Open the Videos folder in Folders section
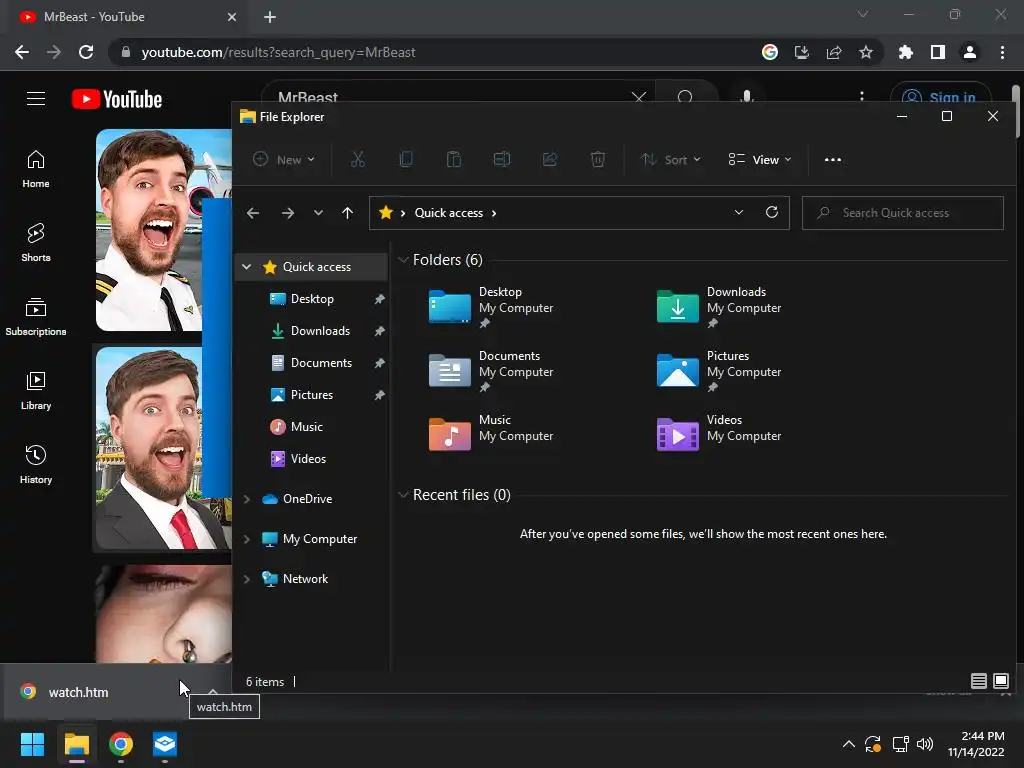Viewport: 1024px width, 768px height. click(718, 434)
